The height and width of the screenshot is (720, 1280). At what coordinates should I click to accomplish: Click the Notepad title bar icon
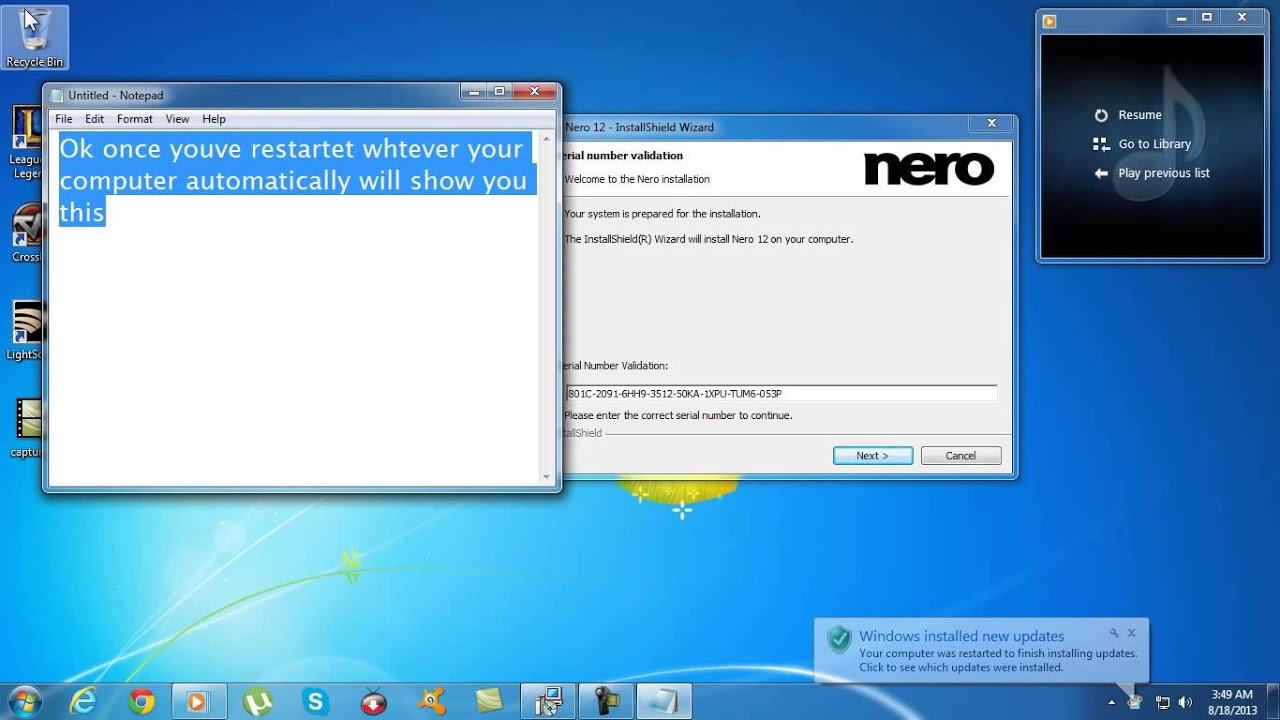[x=57, y=95]
